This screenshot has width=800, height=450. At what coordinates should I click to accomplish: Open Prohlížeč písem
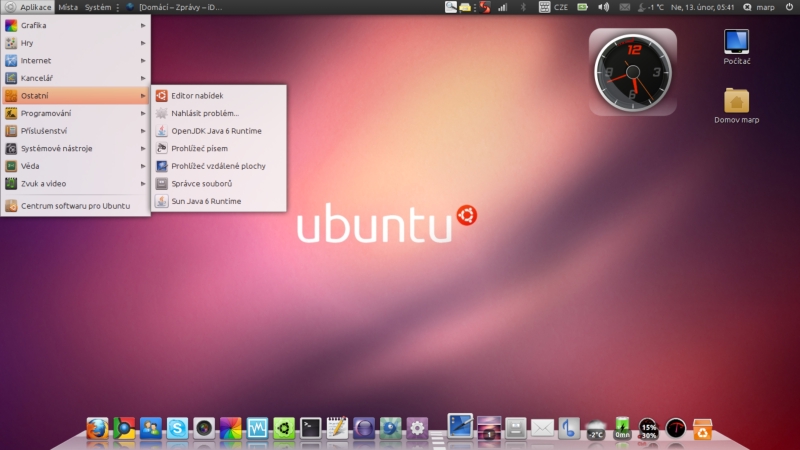219,148
